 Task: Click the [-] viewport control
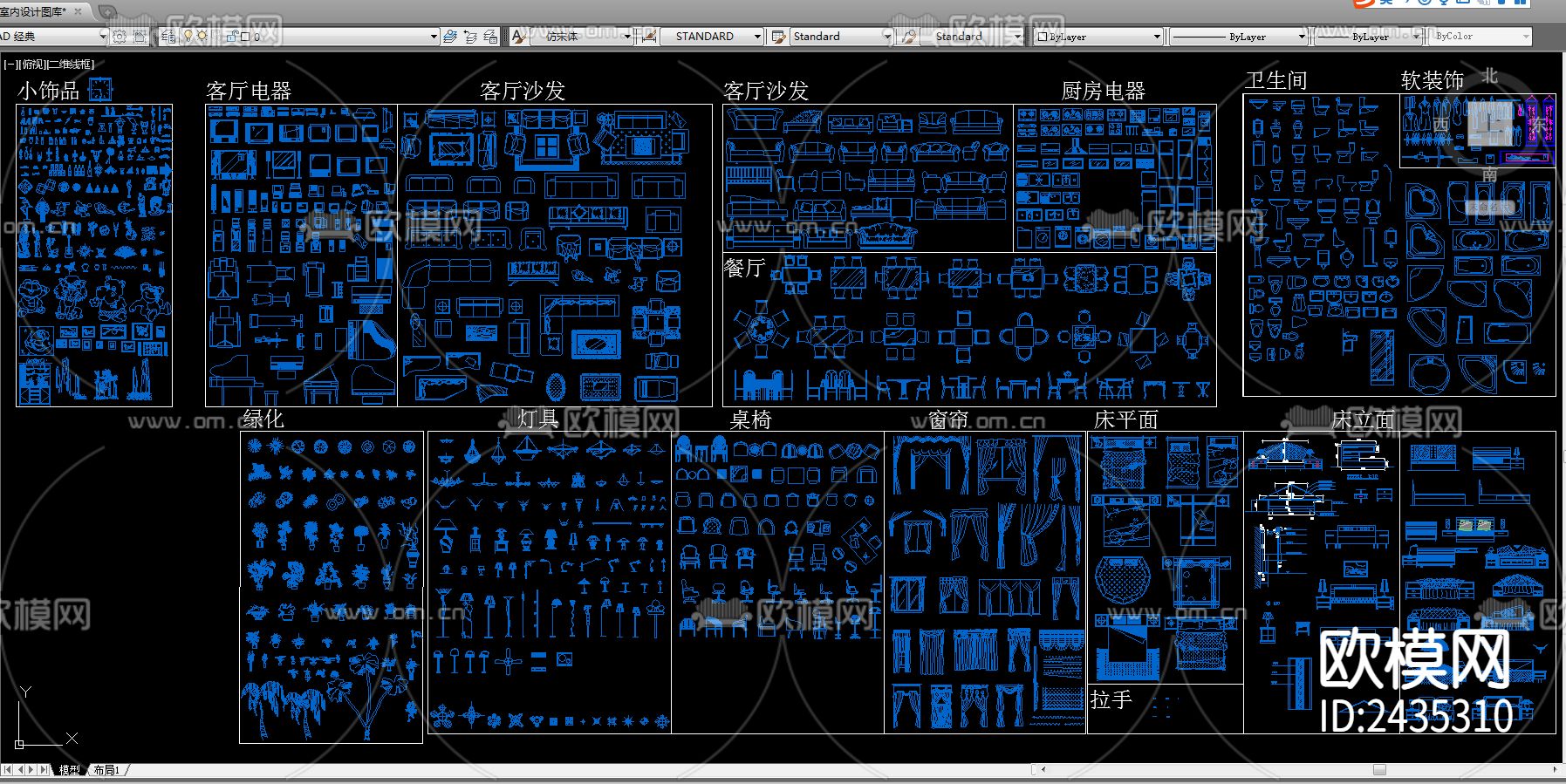point(11,65)
